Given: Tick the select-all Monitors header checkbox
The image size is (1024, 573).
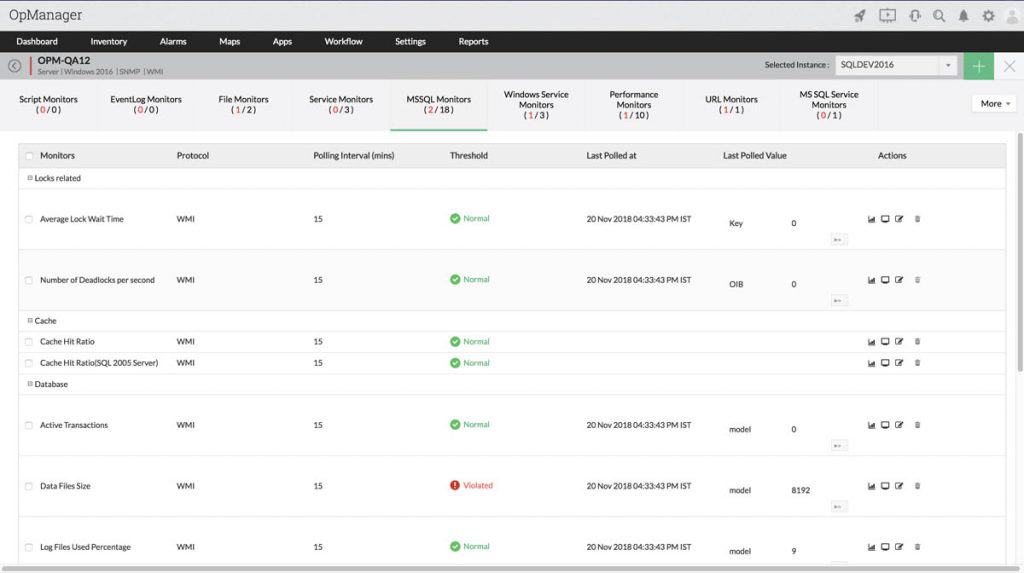Looking at the screenshot, I should pos(29,156).
